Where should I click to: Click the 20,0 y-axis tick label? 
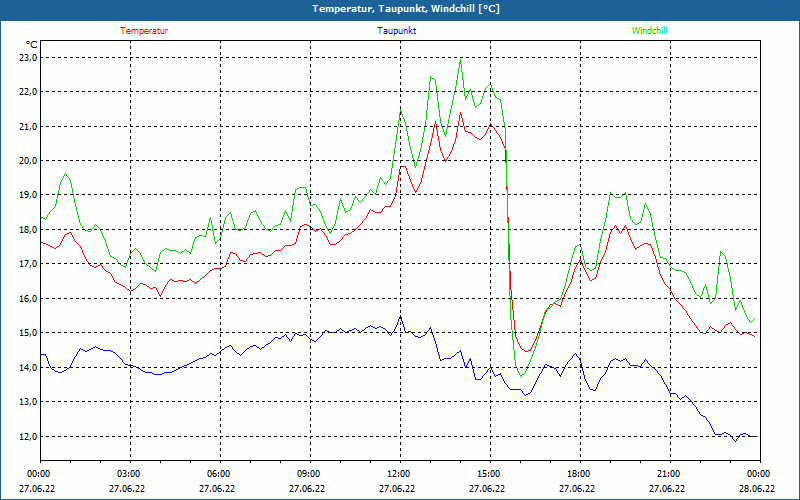coord(28,160)
